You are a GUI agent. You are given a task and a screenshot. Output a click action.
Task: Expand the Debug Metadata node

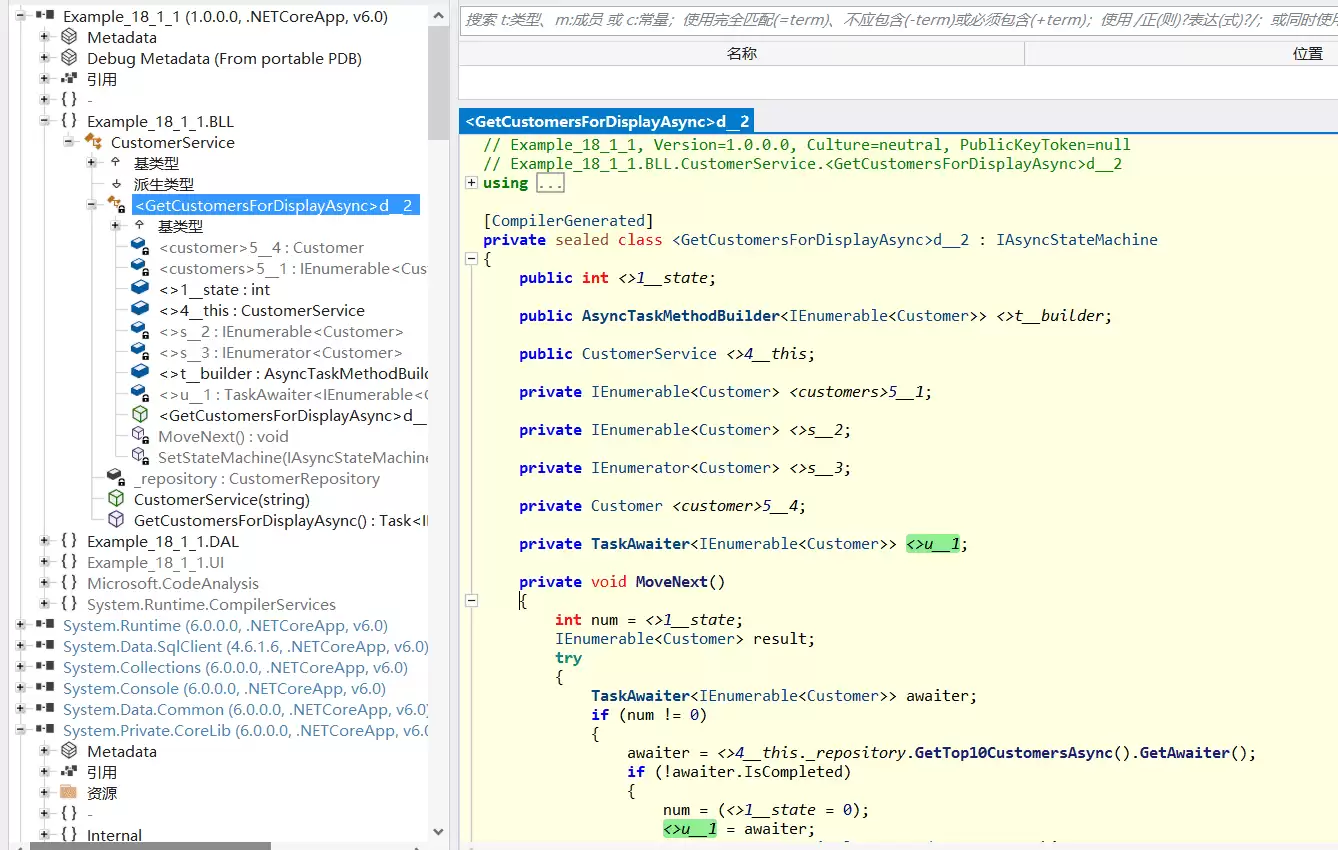44,58
